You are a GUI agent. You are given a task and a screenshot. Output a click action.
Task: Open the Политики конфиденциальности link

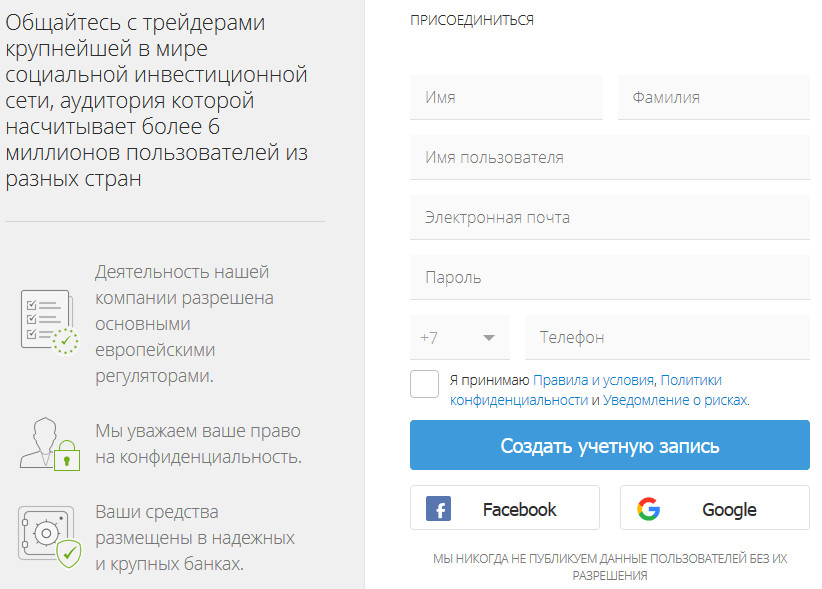pos(691,380)
